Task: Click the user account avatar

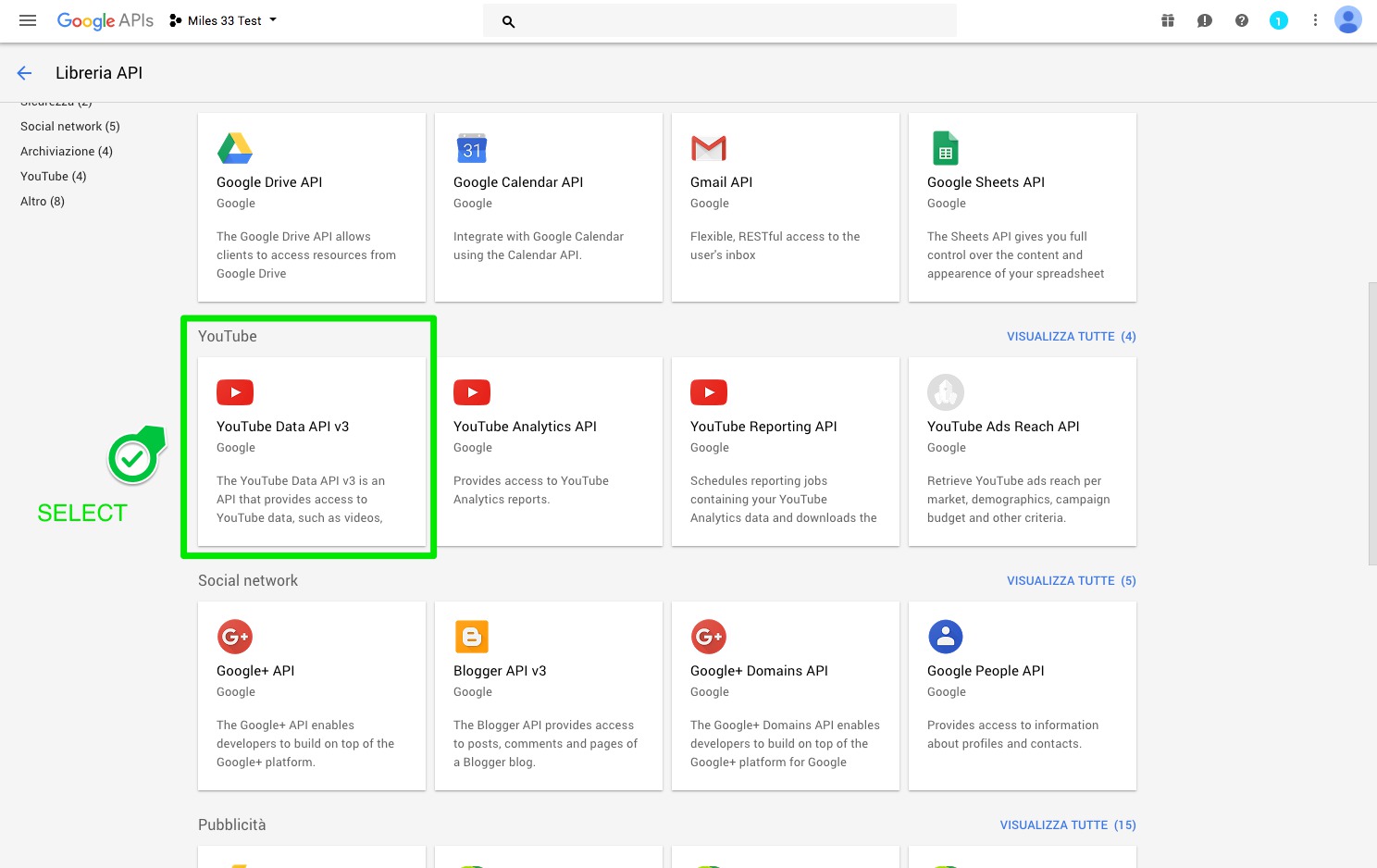Action: [x=1348, y=20]
